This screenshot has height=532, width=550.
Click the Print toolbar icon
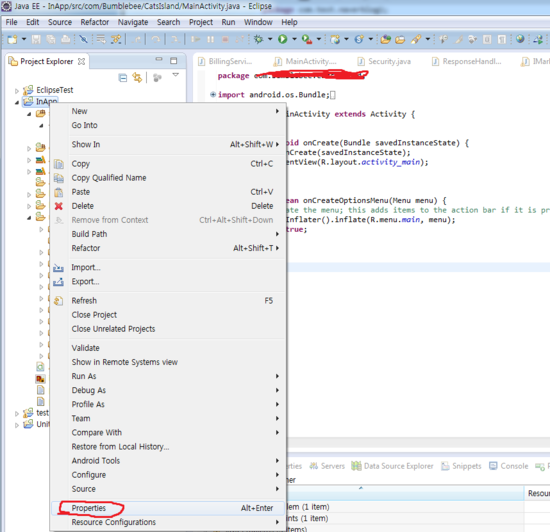pos(66,39)
